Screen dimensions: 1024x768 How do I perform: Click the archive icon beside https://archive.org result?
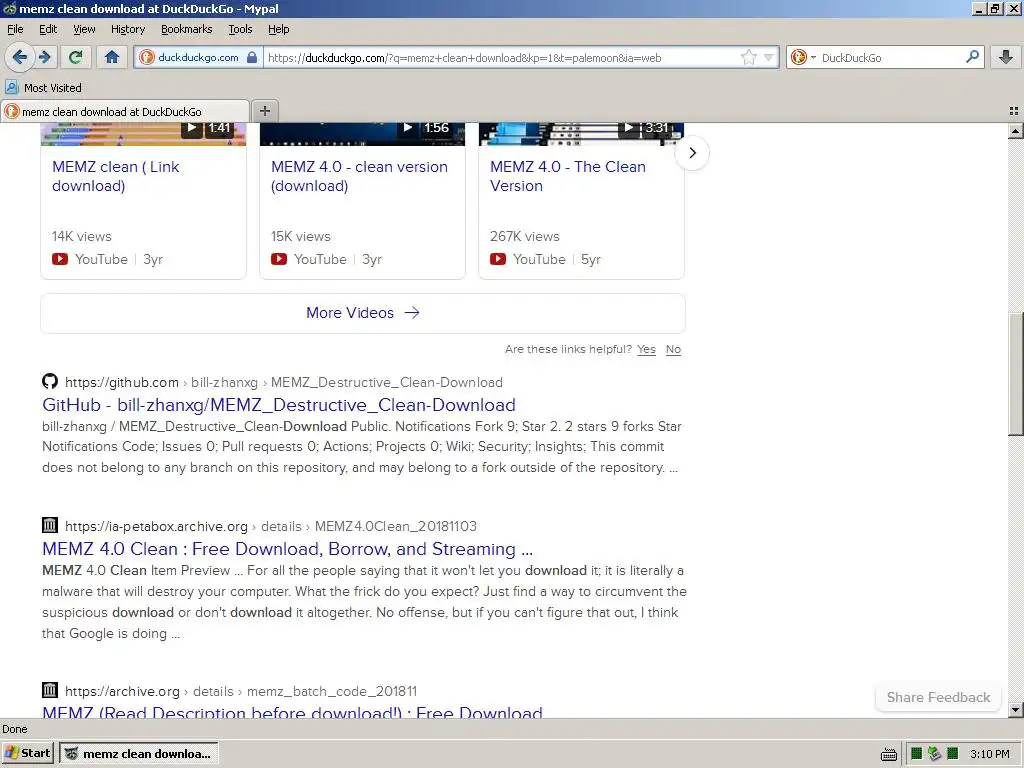(x=50, y=690)
